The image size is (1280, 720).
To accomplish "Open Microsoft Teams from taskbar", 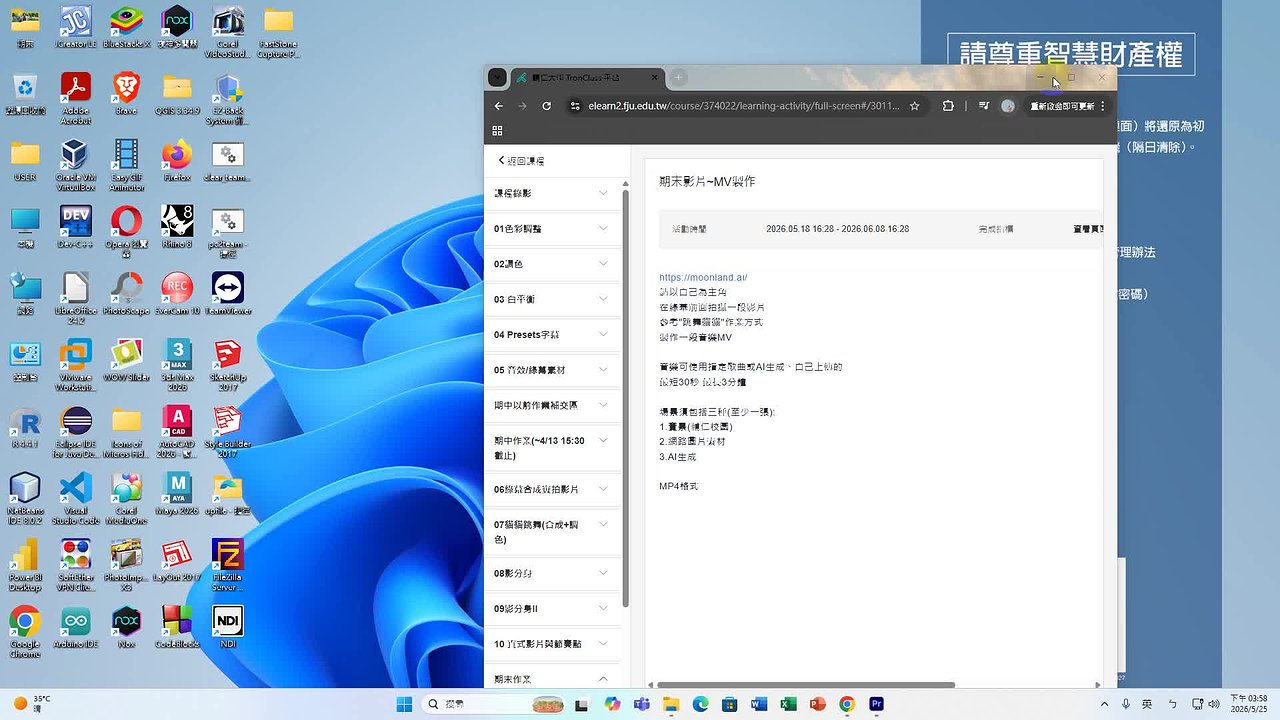I will tap(641, 704).
